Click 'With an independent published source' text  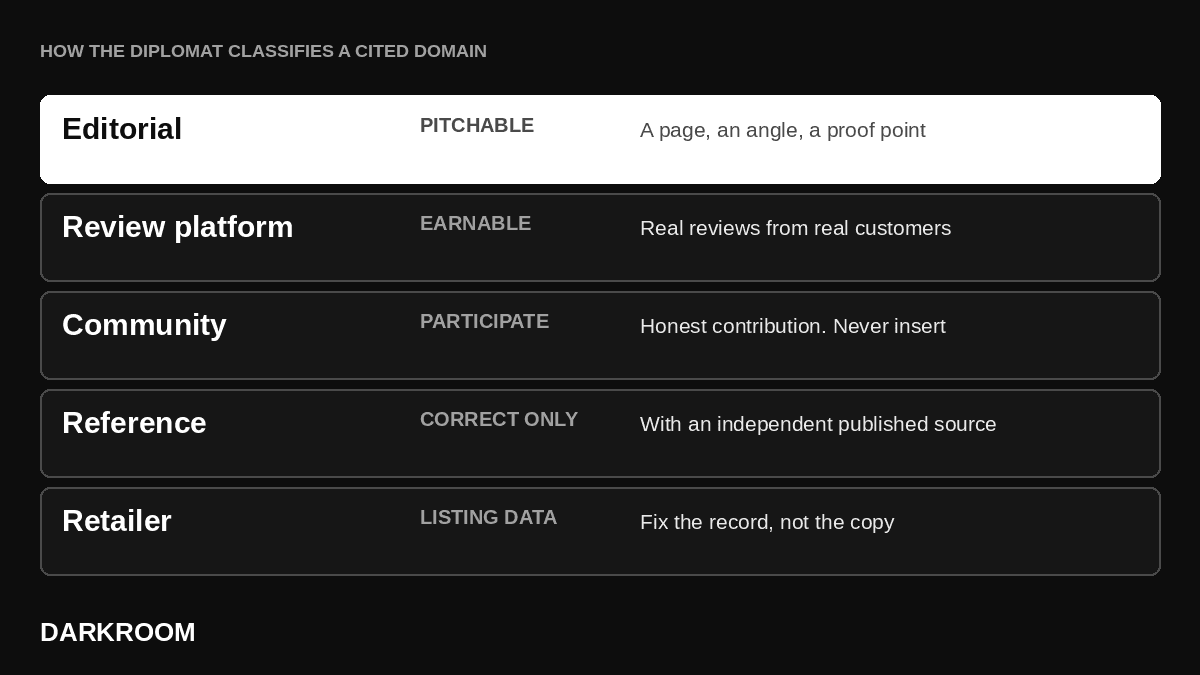(x=818, y=424)
